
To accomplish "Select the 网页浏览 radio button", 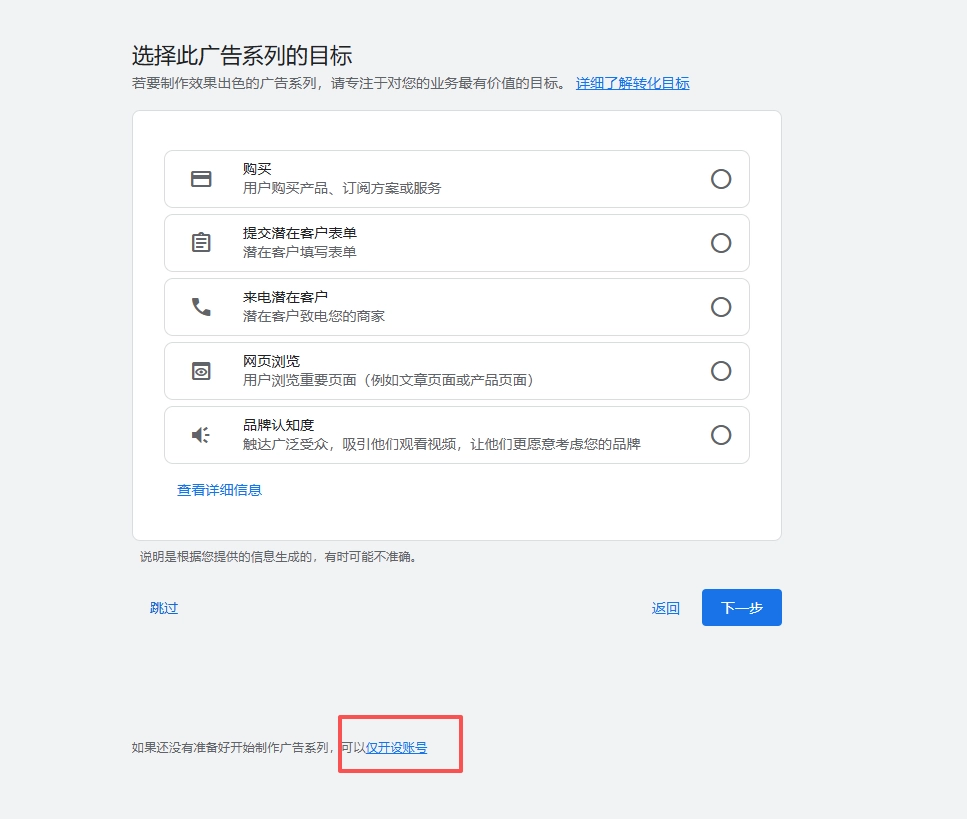I will click(721, 371).
